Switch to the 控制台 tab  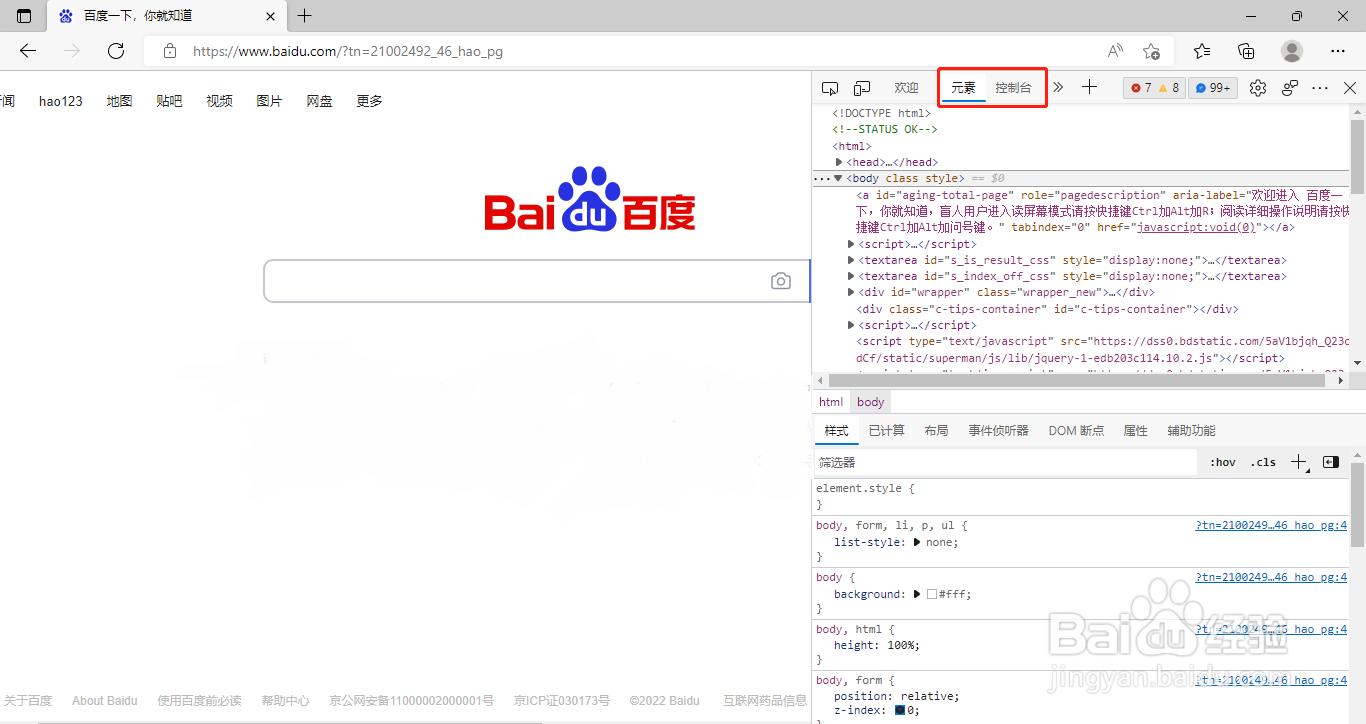tap(1013, 88)
